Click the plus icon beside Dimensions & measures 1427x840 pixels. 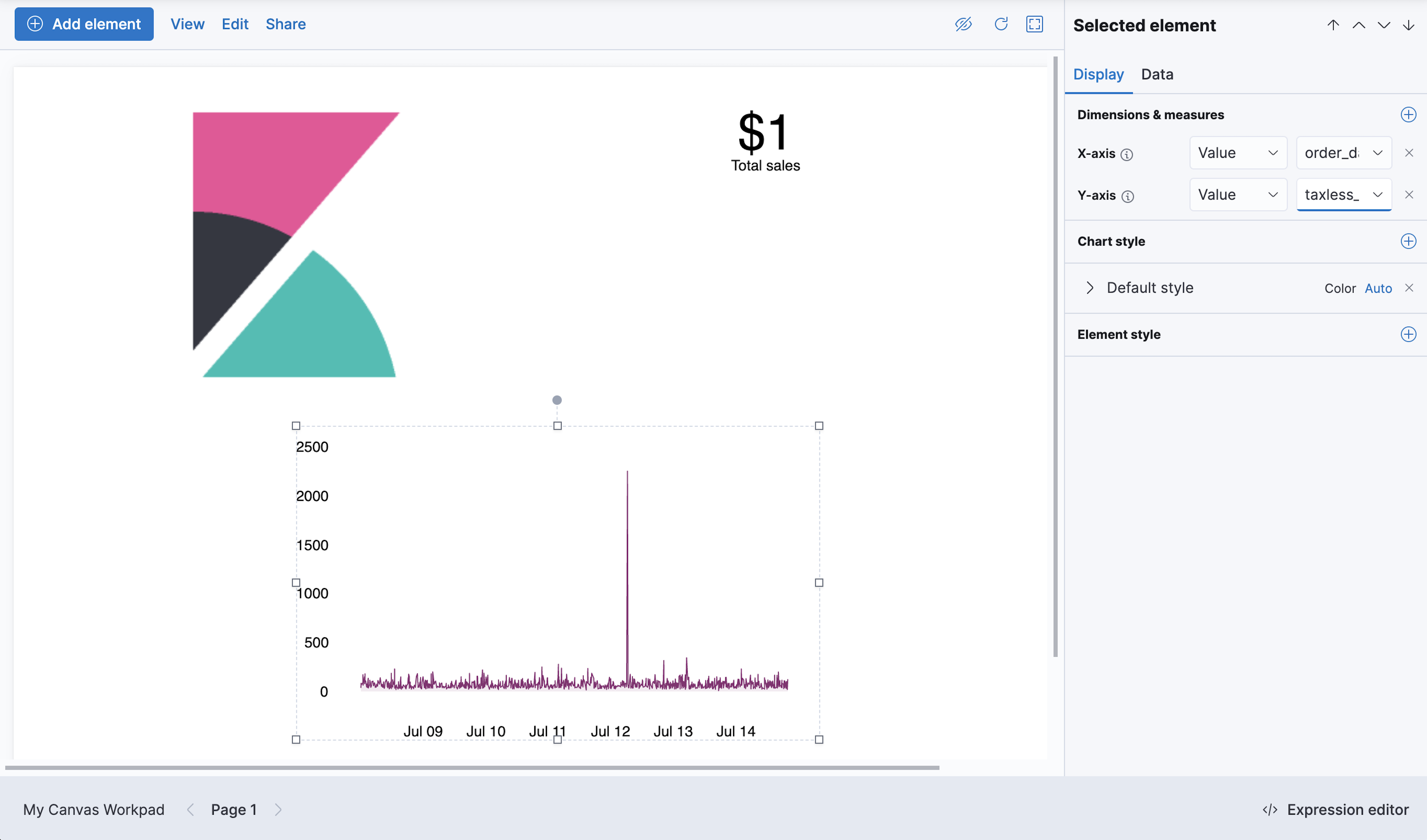[x=1408, y=114]
